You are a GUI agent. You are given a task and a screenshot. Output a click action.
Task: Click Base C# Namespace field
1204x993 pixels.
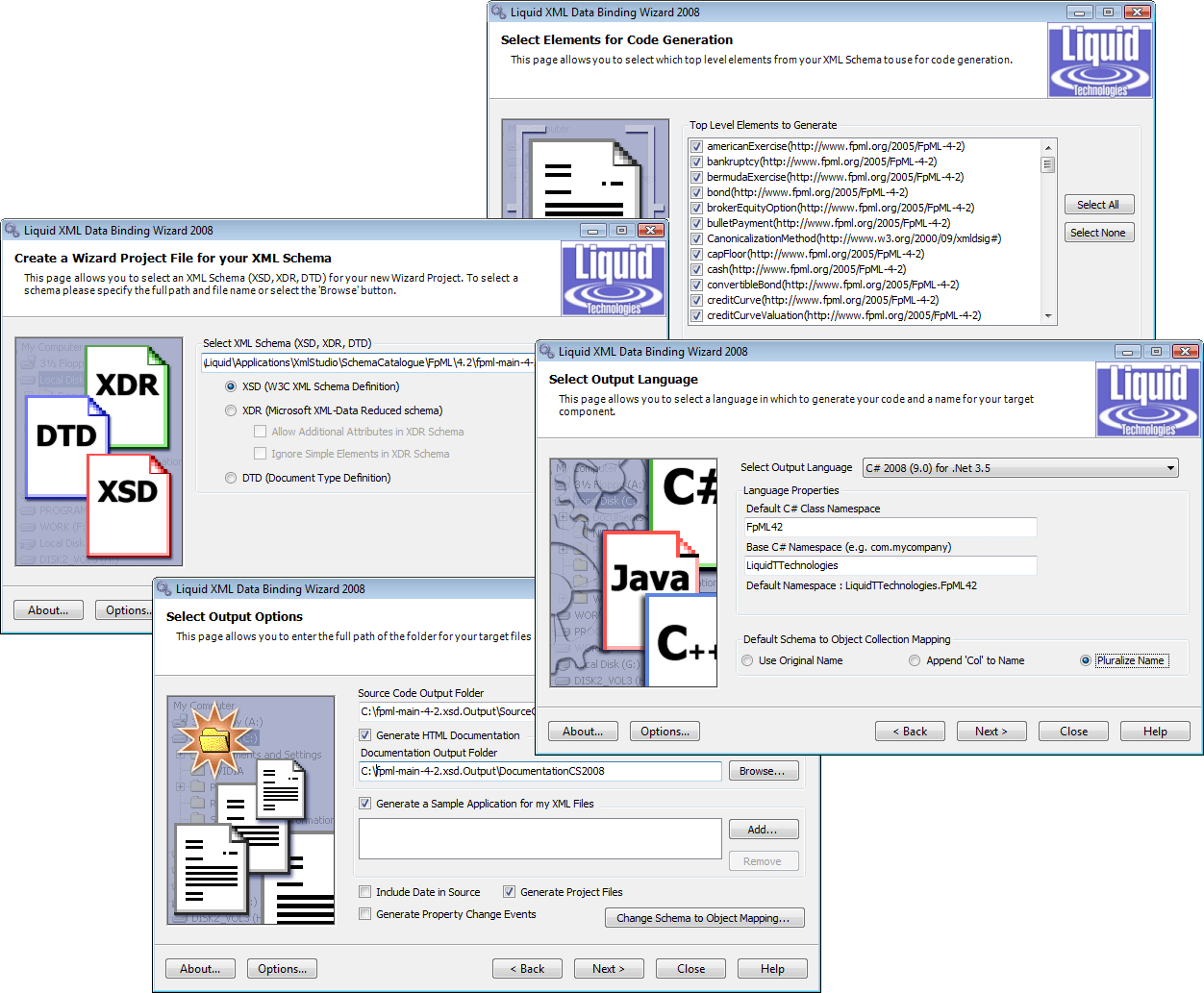click(890, 565)
